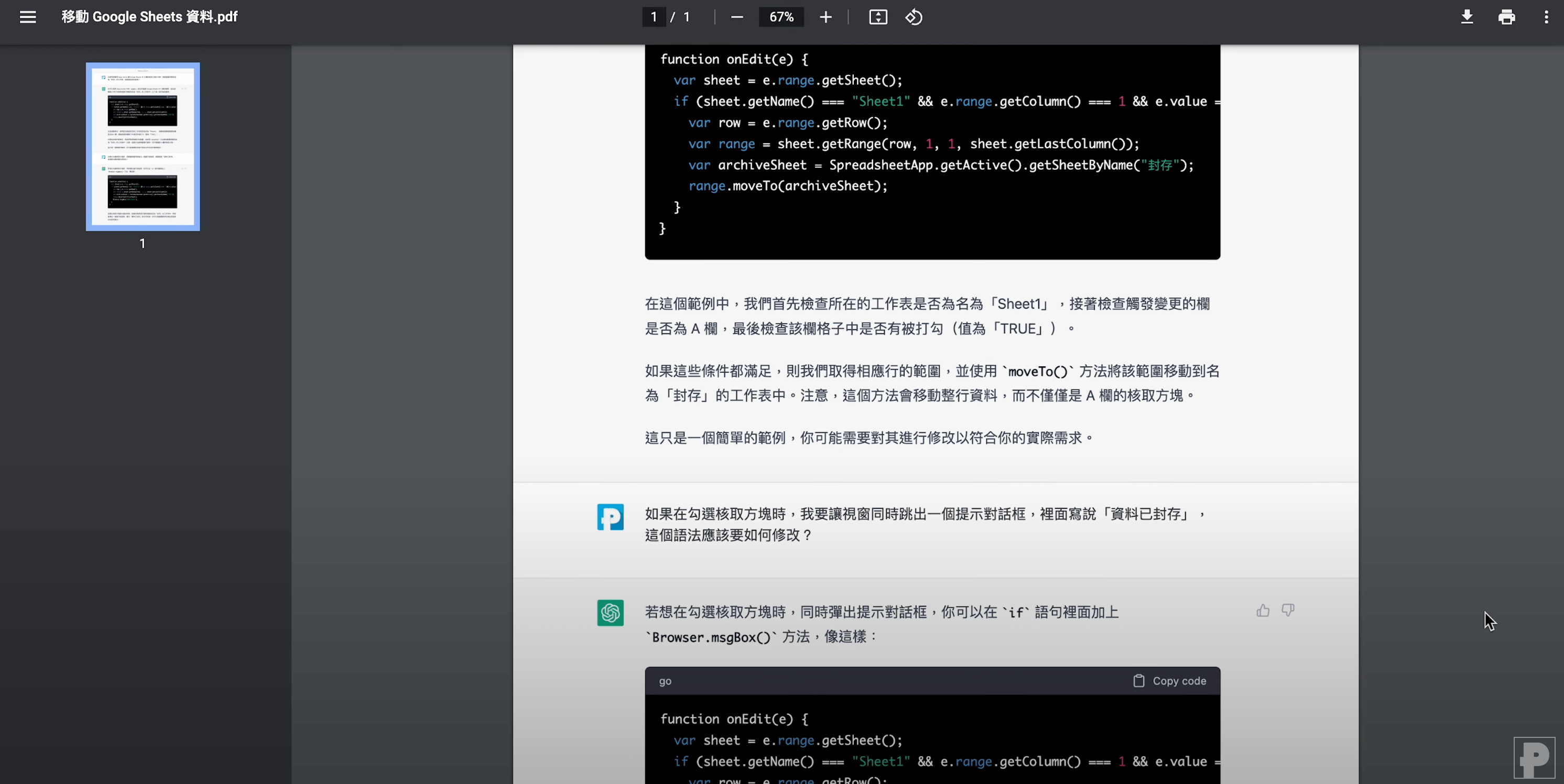Screen dimensions: 1564x784
Task: Open the three-dot more actions menu
Action: 1546,17
